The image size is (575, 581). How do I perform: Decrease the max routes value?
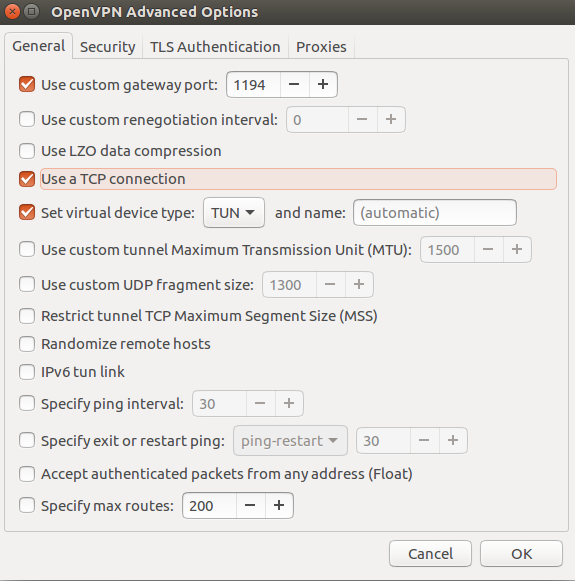250,505
